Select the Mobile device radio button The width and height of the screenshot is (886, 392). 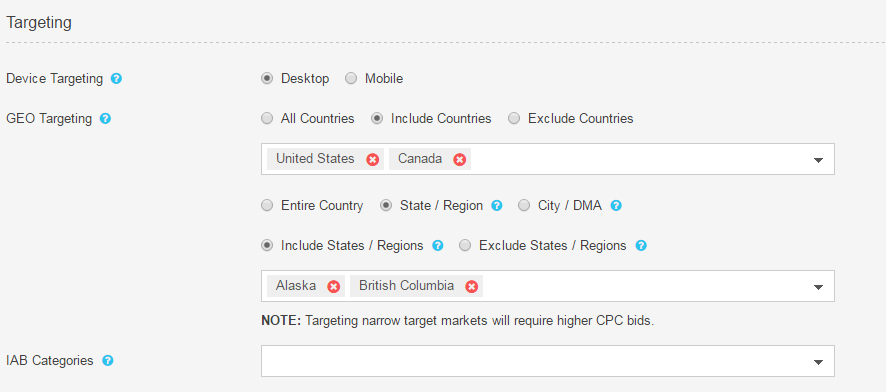(x=351, y=79)
